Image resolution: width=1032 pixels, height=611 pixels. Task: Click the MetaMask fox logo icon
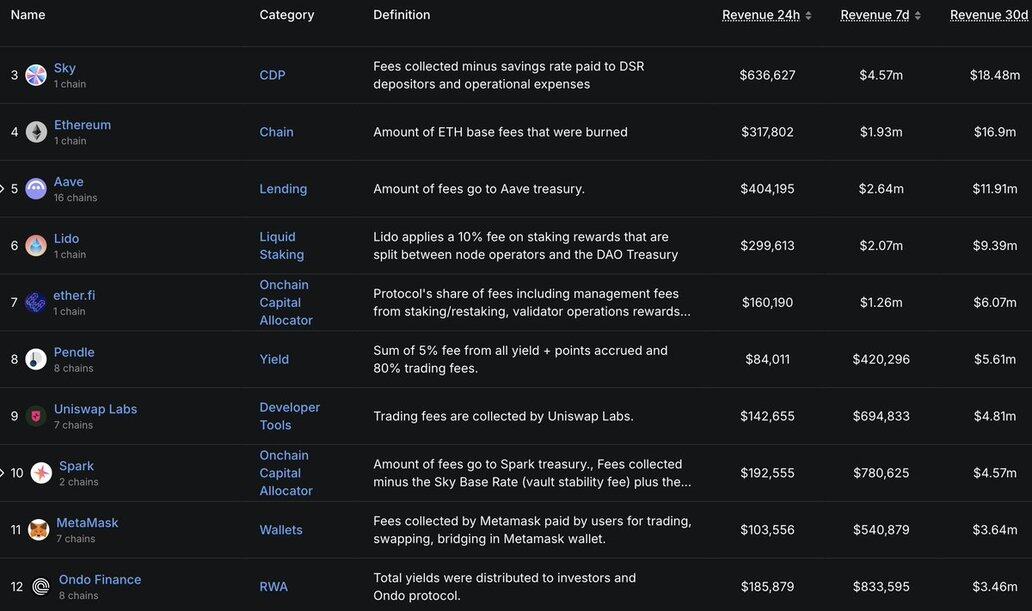coord(39,529)
